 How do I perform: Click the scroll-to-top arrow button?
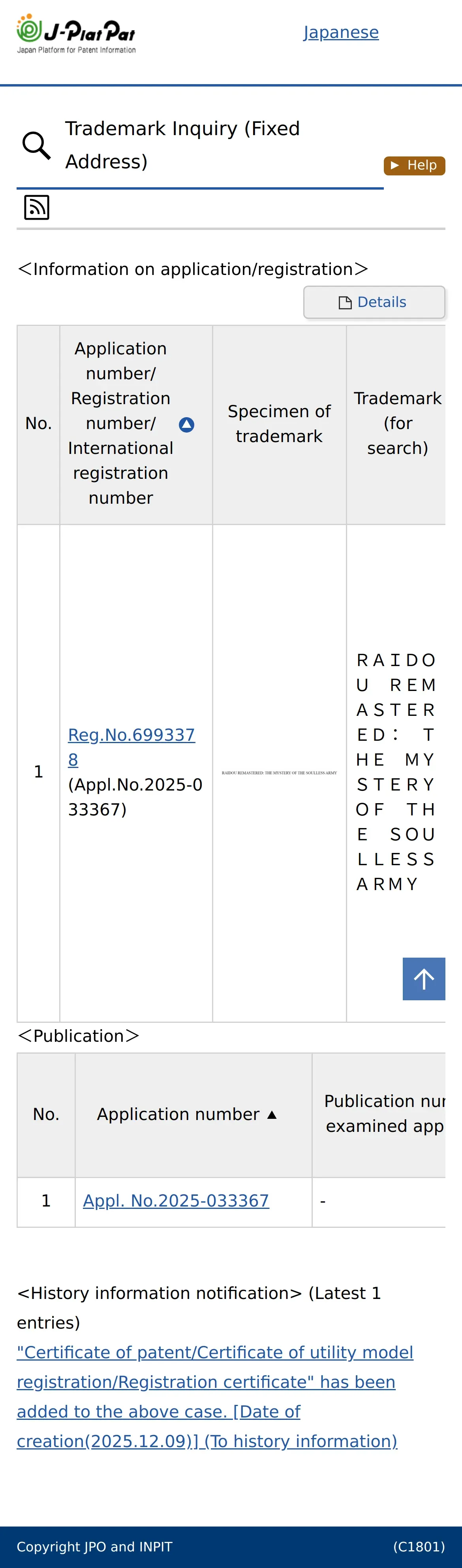[x=424, y=979]
